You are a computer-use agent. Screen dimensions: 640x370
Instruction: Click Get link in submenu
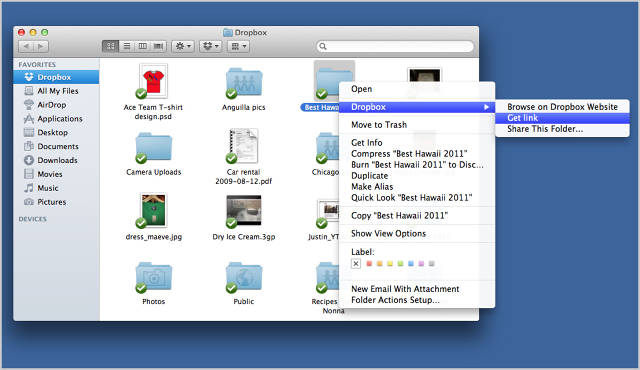[562, 118]
